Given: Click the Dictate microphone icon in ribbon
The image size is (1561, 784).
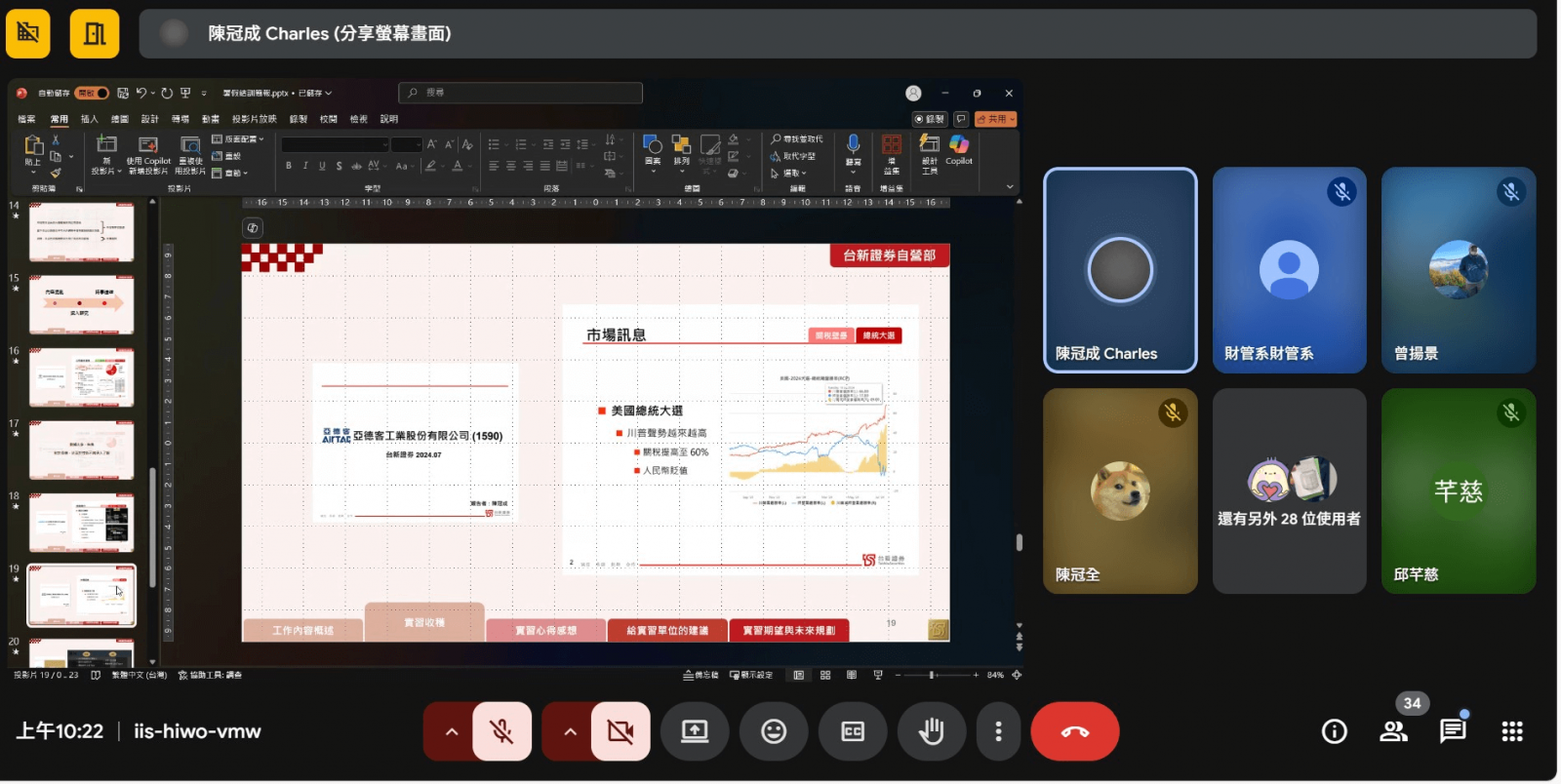Looking at the screenshot, I should coord(853,145).
